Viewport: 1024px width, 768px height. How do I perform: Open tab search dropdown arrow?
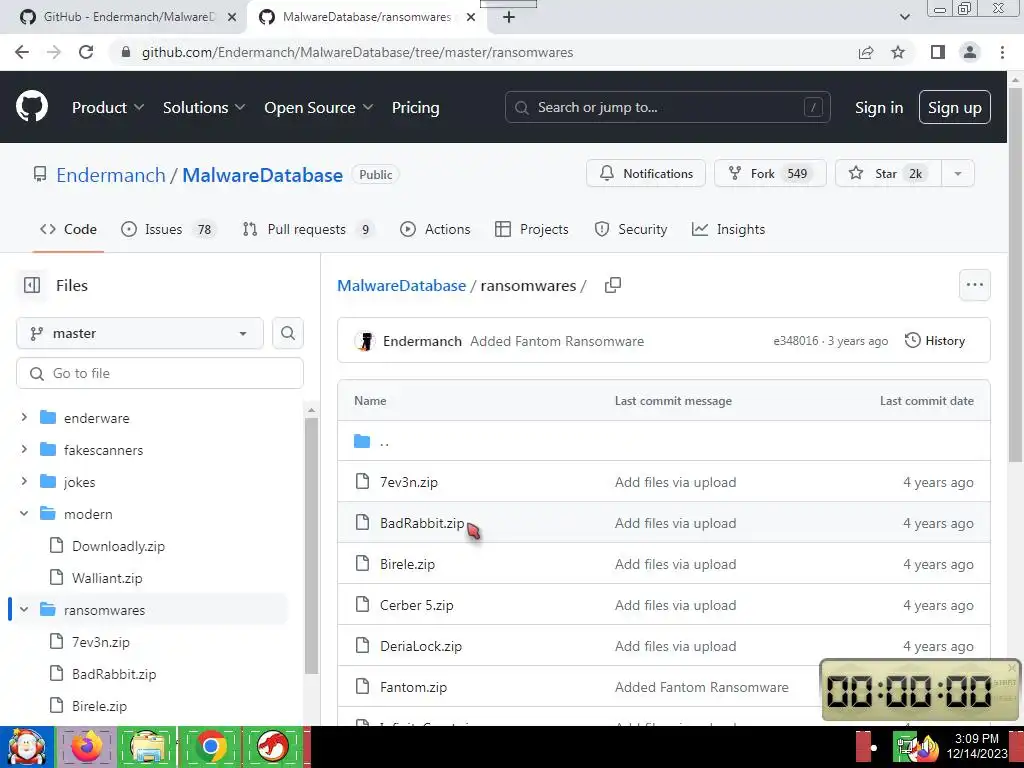pyautogui.click(x=904, y=17)
